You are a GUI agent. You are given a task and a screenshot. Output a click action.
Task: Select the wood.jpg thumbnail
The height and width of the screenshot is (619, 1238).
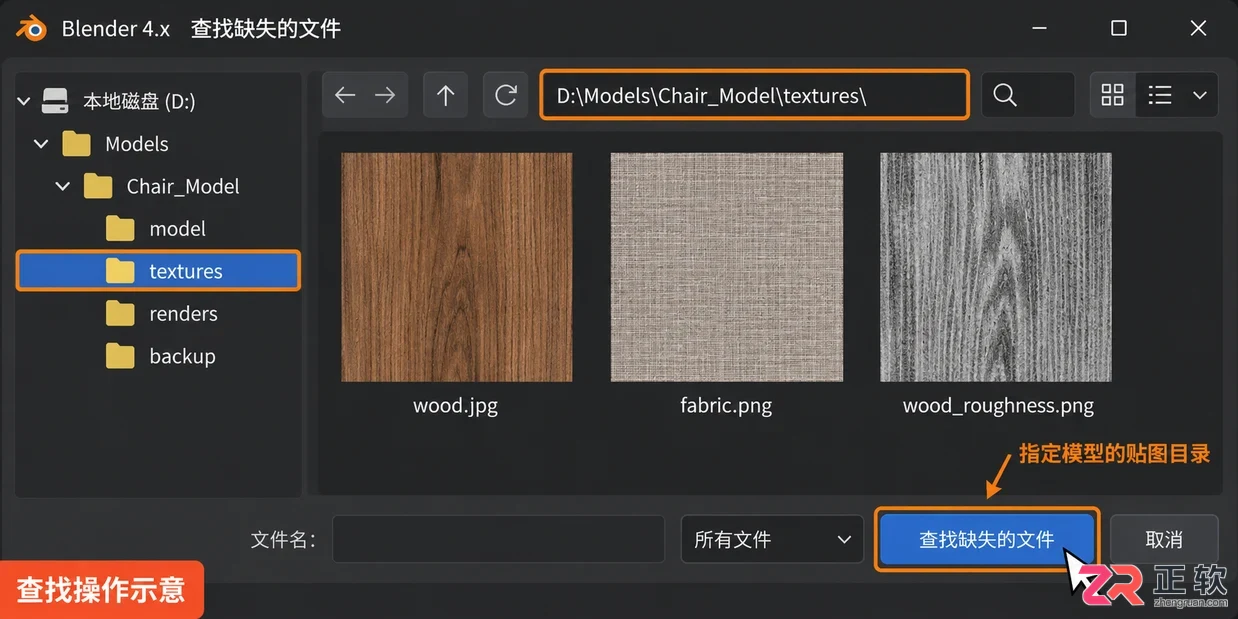coord(456,267)
